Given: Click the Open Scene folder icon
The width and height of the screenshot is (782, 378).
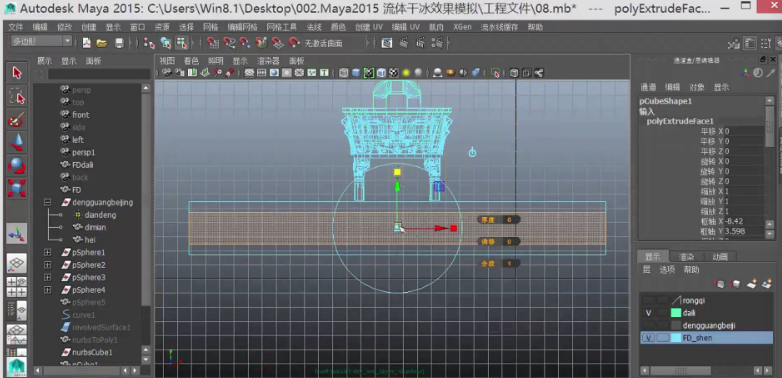Looking at the screenshot, I should pyautogui.click(x=102, y=43).
